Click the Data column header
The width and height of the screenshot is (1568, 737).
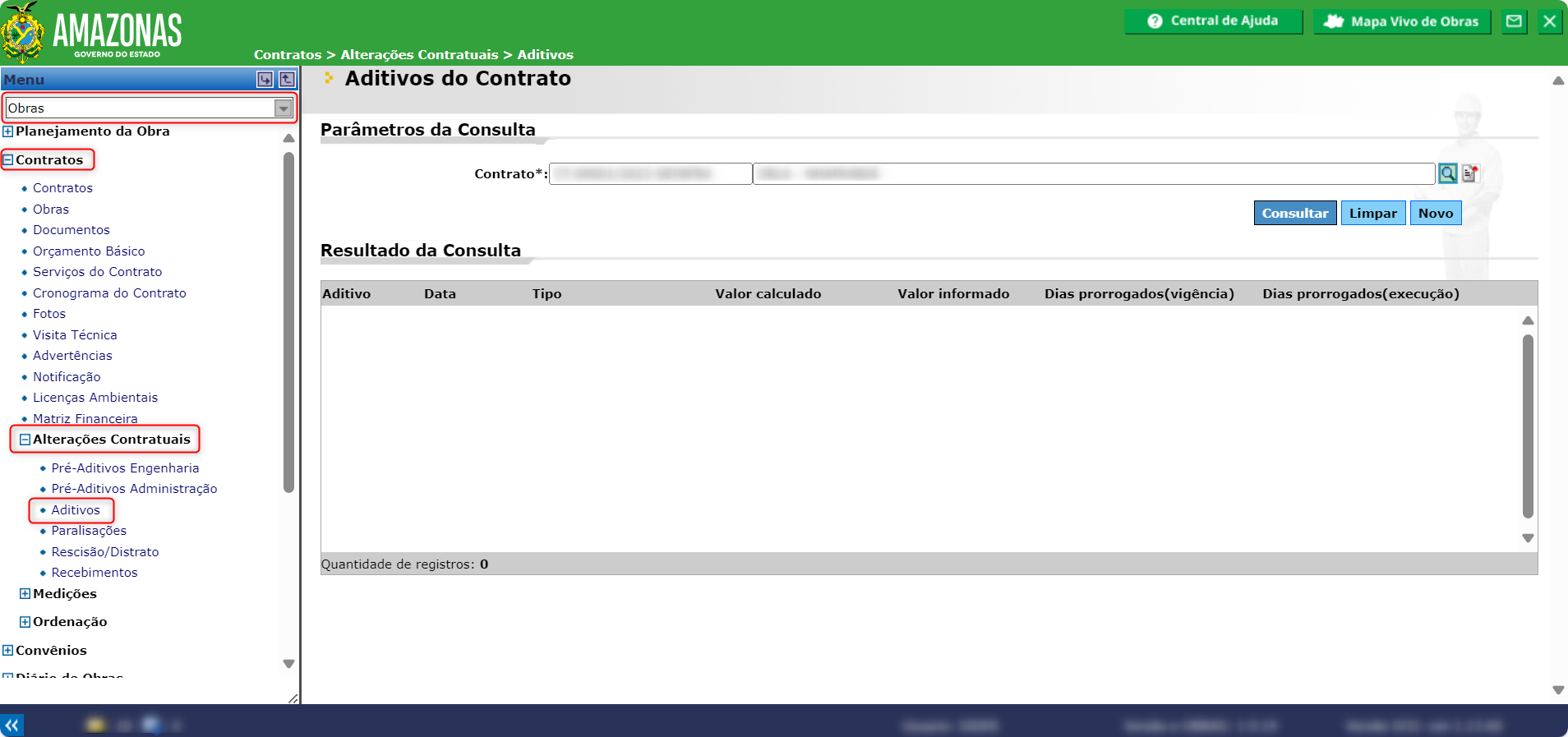[440, 294]
